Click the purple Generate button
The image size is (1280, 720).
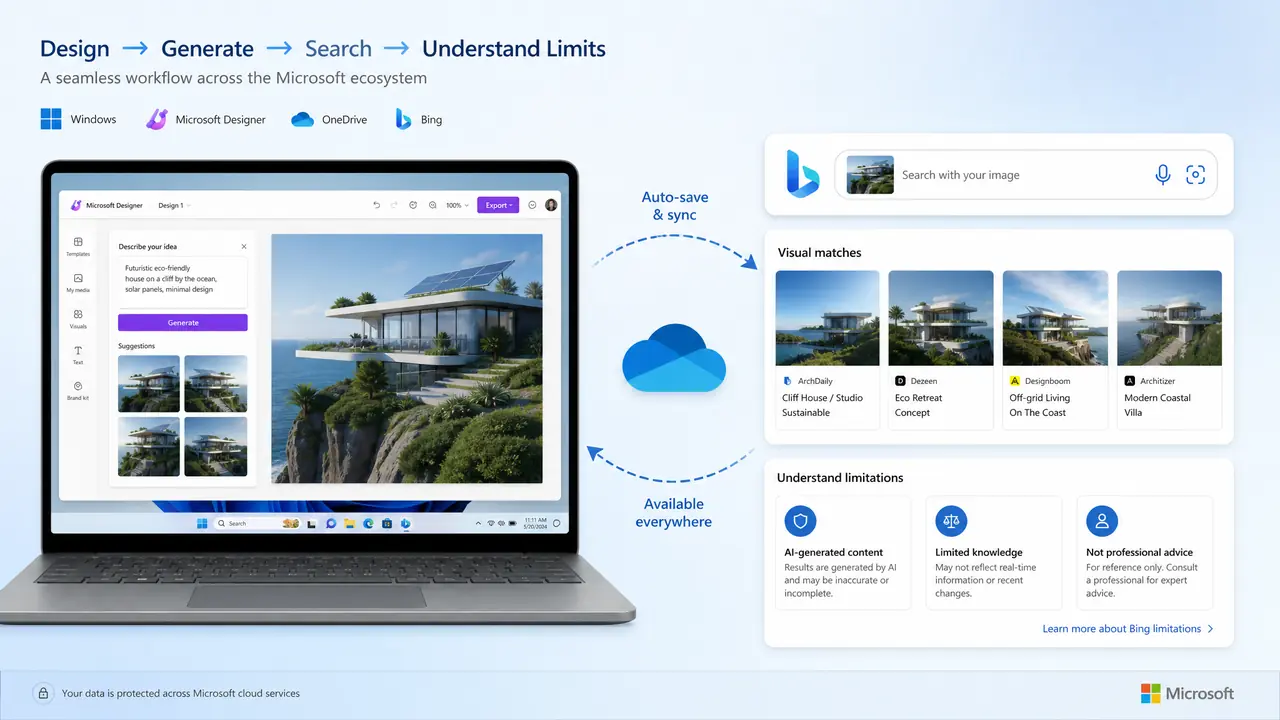coord(183,323)
